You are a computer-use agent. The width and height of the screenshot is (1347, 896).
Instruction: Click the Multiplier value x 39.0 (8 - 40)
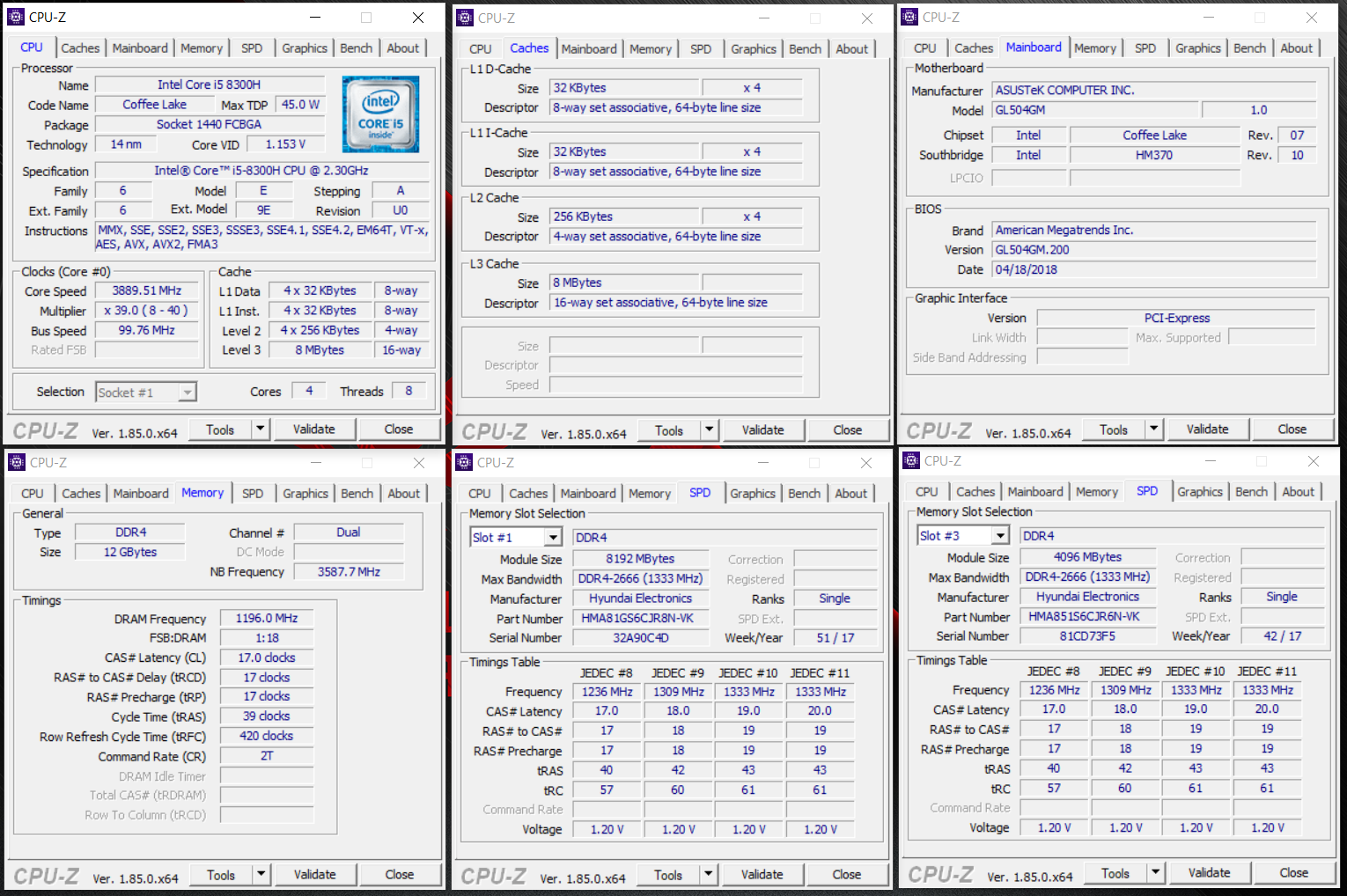tap(147, 310)
